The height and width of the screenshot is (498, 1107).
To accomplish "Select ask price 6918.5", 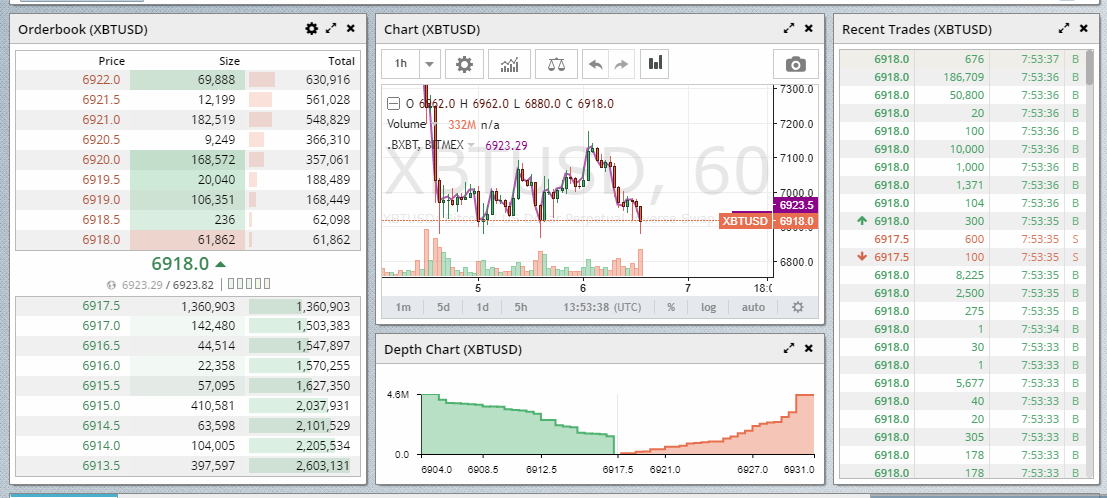I will click(101, 220).
